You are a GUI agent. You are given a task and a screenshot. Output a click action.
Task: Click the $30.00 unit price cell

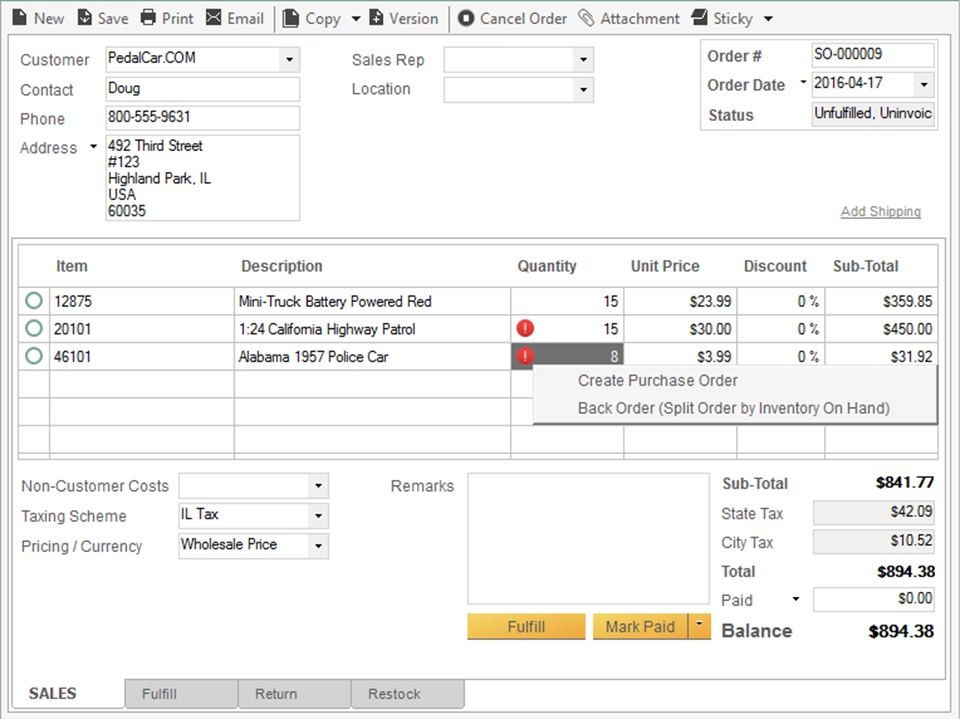(680, 329)
